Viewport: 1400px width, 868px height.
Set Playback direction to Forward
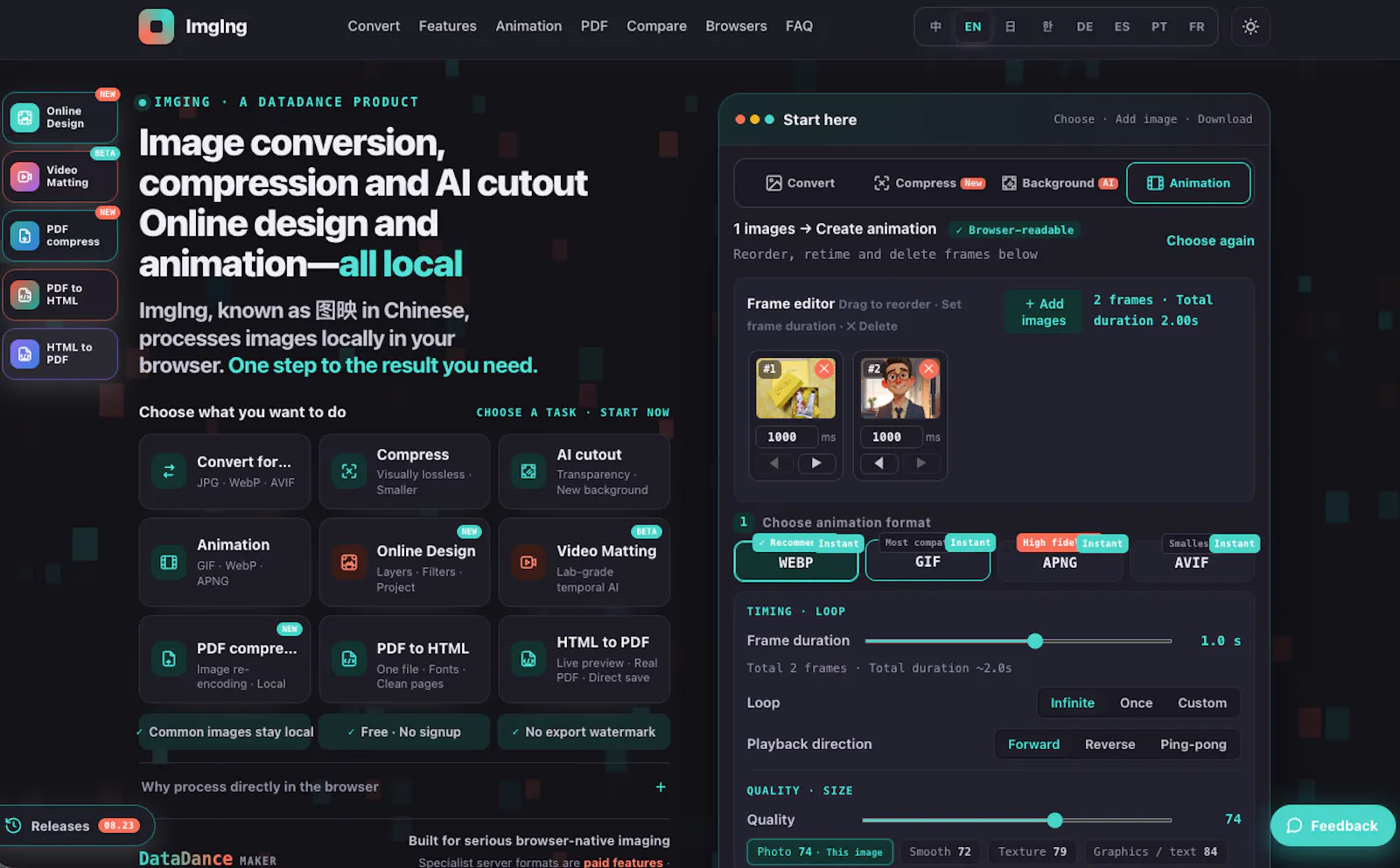[x=1033, y=744]
